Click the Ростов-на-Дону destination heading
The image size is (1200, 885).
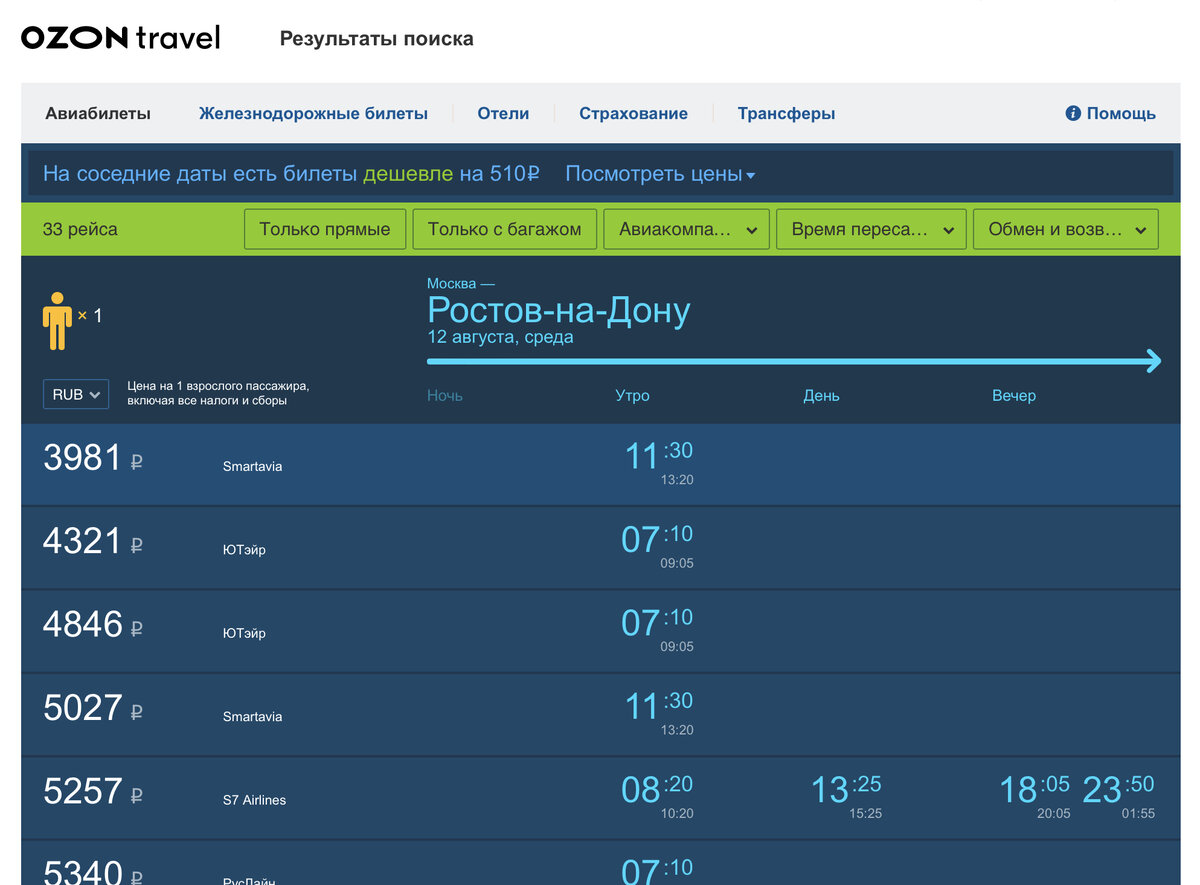point(558,311)
